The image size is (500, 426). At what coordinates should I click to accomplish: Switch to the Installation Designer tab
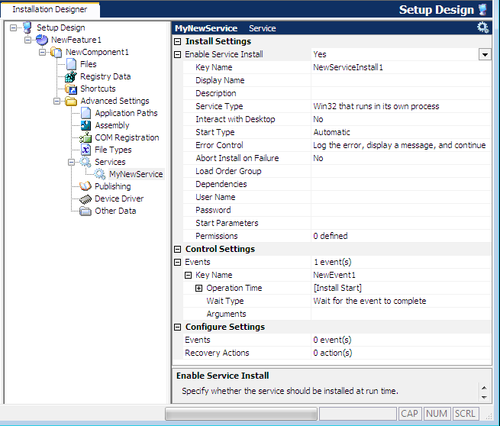coord(50,9)
